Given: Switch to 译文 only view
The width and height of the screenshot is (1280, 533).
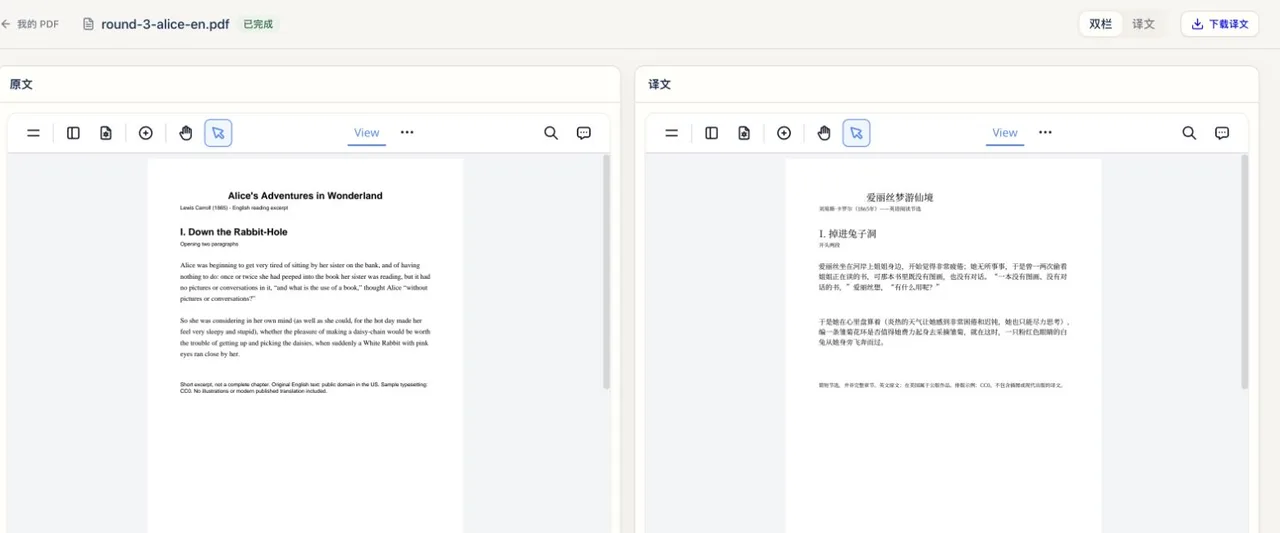Looking at the screenshot, I should click(1143, 24).
